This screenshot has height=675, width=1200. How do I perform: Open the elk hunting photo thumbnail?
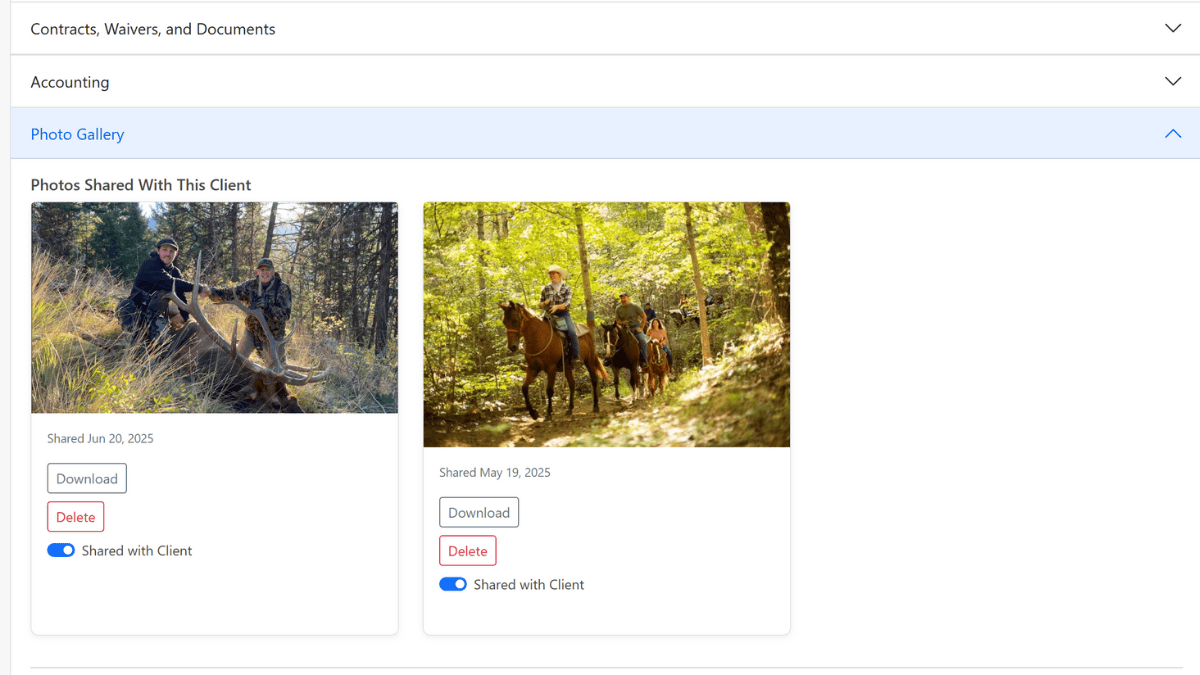(214, 308)
